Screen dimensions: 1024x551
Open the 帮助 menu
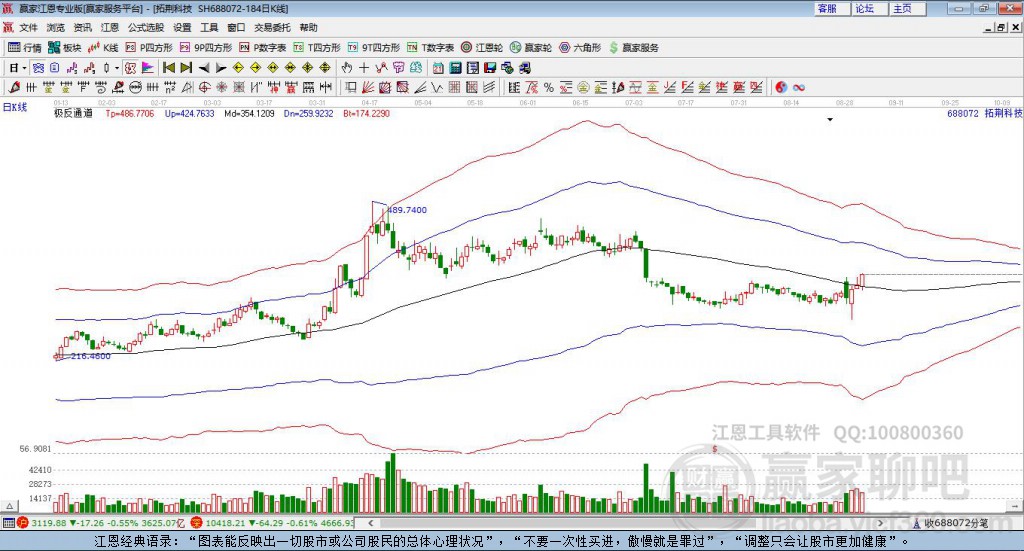308,27
